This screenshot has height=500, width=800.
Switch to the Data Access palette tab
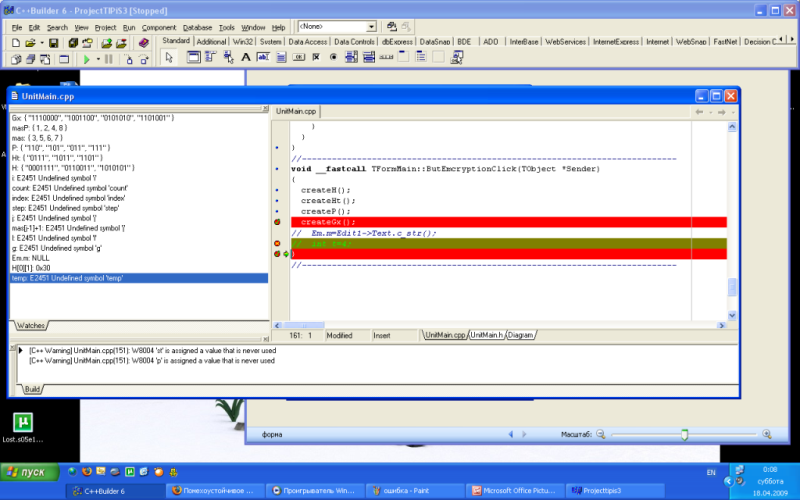(308, 42)
